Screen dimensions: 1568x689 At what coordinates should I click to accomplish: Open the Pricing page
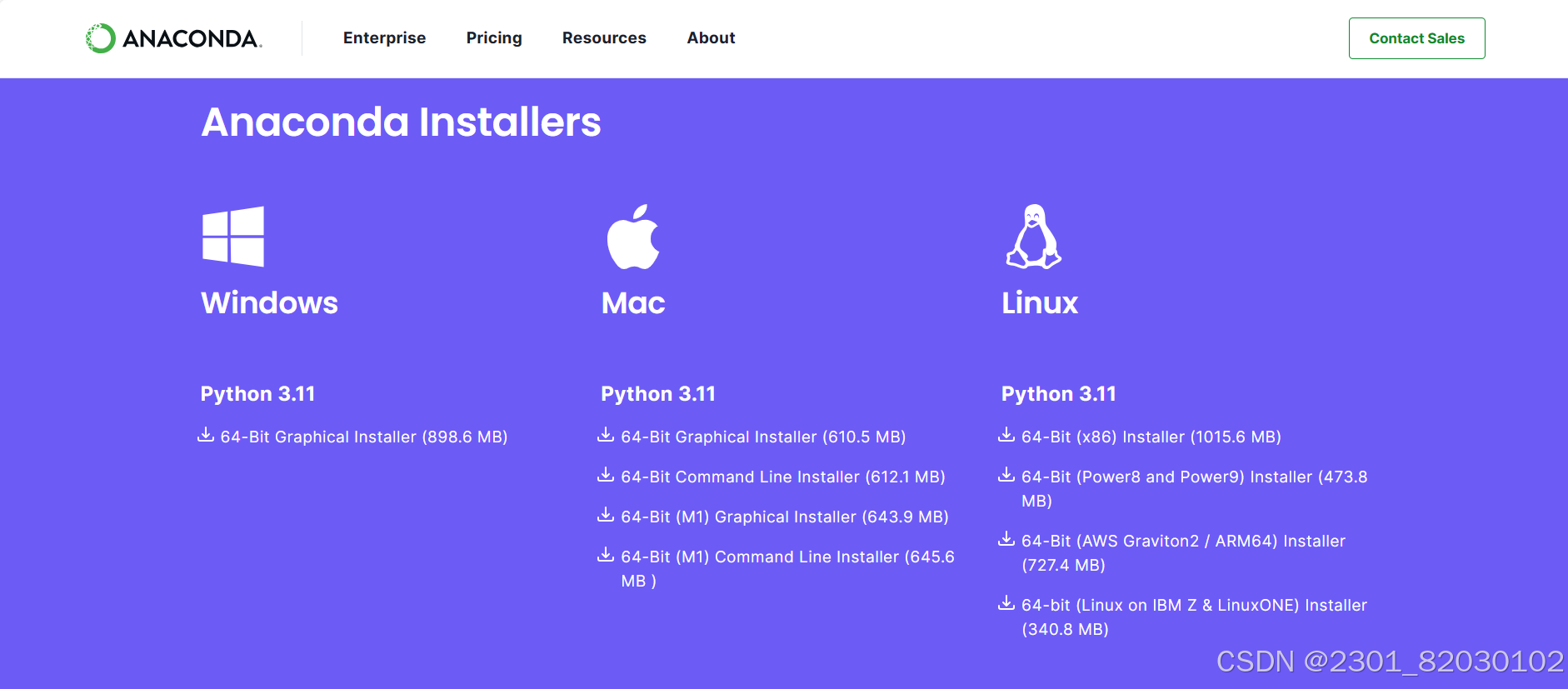coord(494,38)
